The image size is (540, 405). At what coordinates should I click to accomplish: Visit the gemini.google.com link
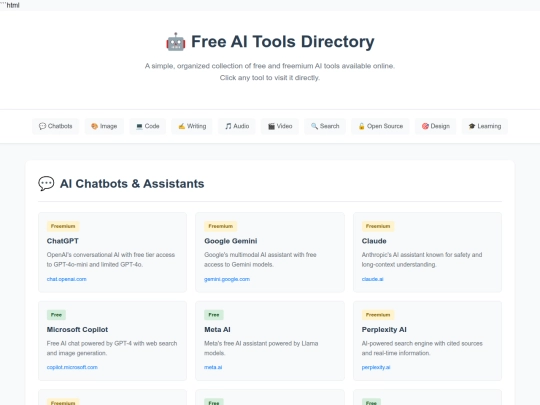coord(227,279)
